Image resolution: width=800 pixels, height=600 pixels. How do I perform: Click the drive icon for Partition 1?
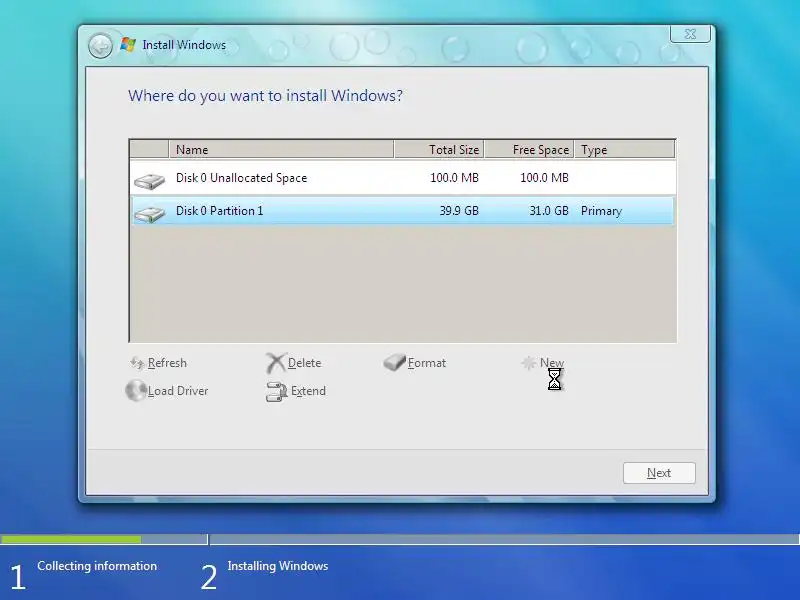point(149,214)
